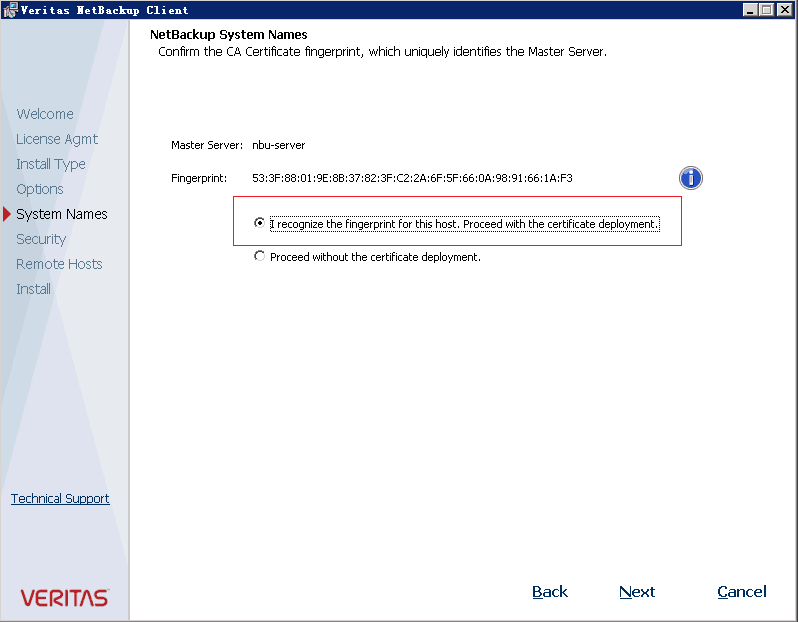Image resolution: width=798 pixels, height=622 pixels.
Task: Open the Technical Support link
Action: pos(60,498)
